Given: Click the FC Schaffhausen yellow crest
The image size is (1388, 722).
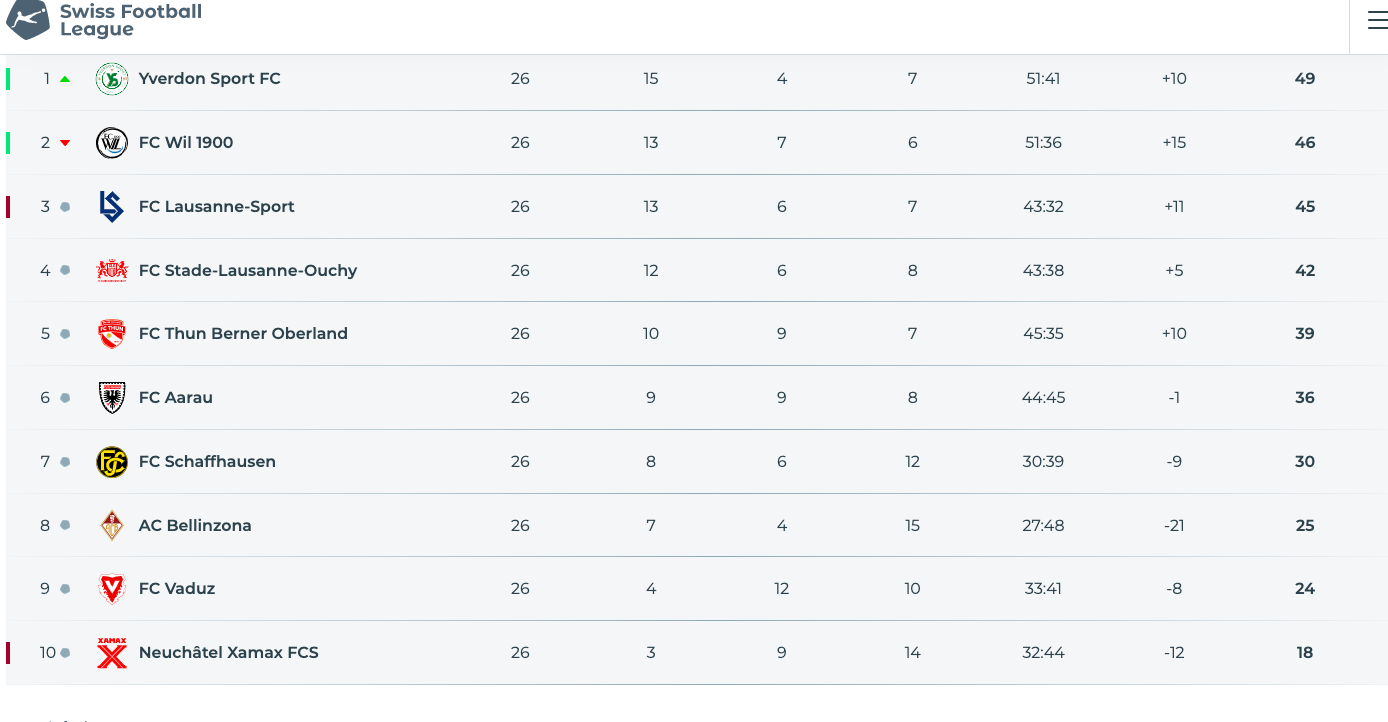Looking at the screenshot, I should [x=112, y=462].
